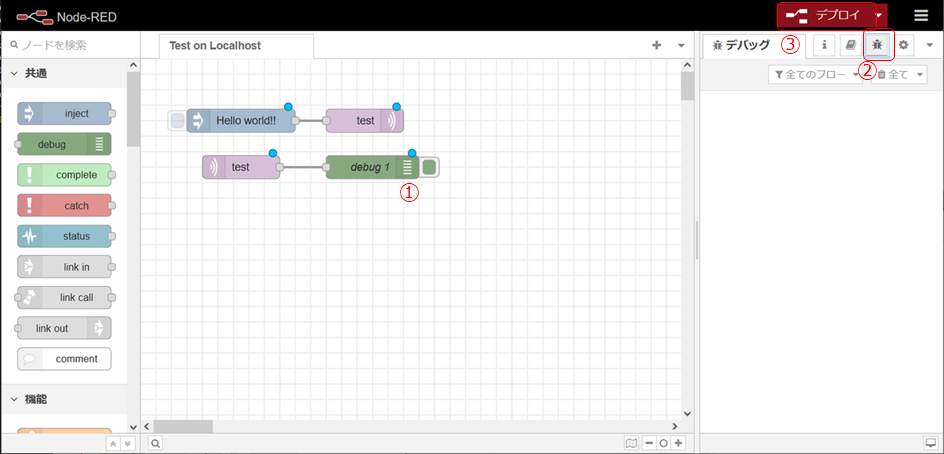
Task: Open the help book icon in sidebar
Action: pos(849,45)
